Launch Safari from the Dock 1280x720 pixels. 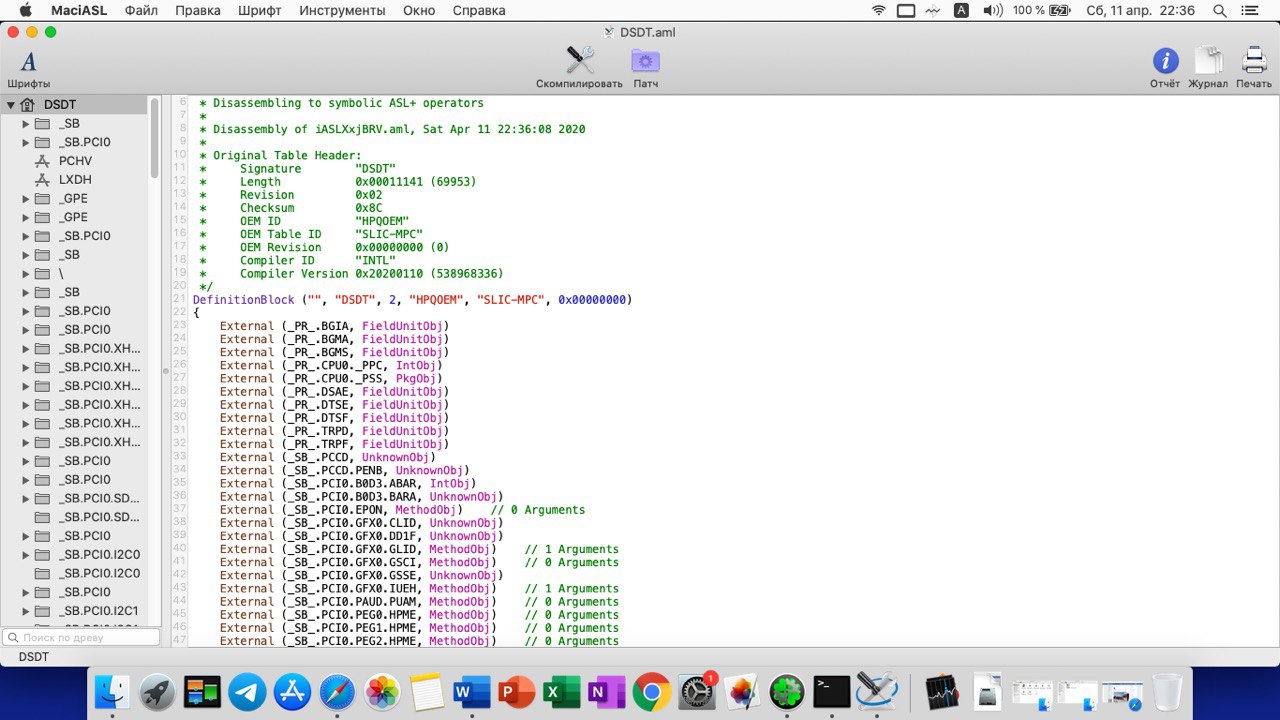[x=337, y=692]
